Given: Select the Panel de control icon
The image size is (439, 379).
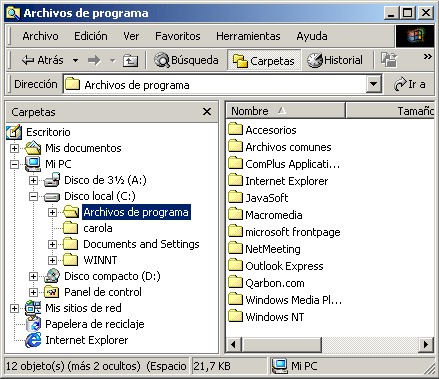Looking at the screenshot, I should tap(52, 292).
